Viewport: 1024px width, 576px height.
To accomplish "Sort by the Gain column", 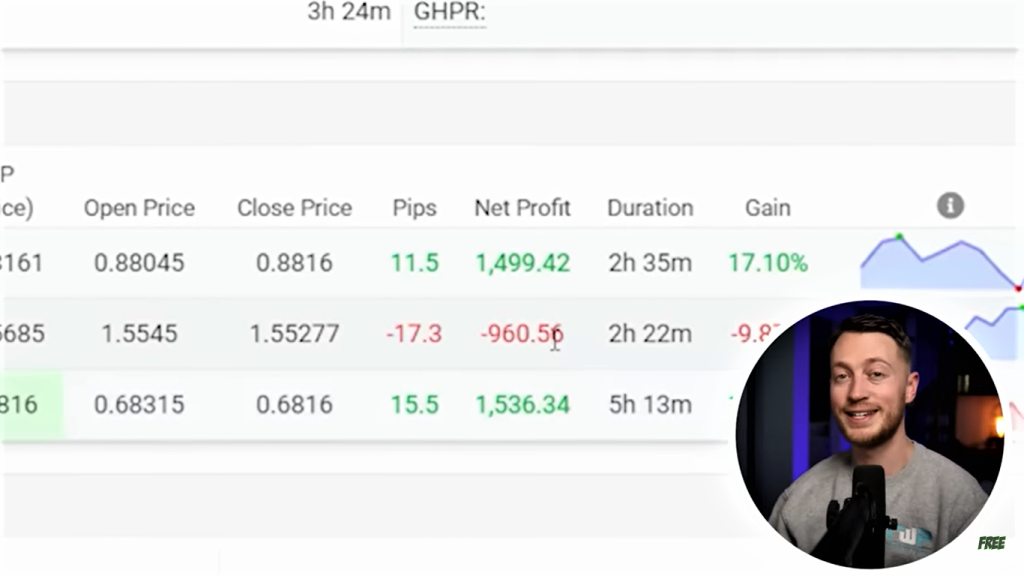I will click(767, 208).
